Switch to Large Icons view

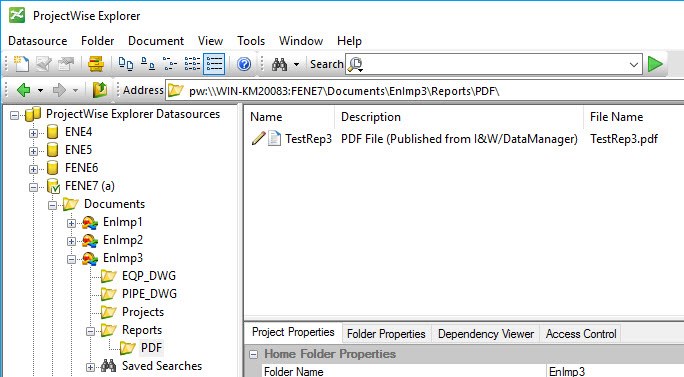click(x=126, y=64)
